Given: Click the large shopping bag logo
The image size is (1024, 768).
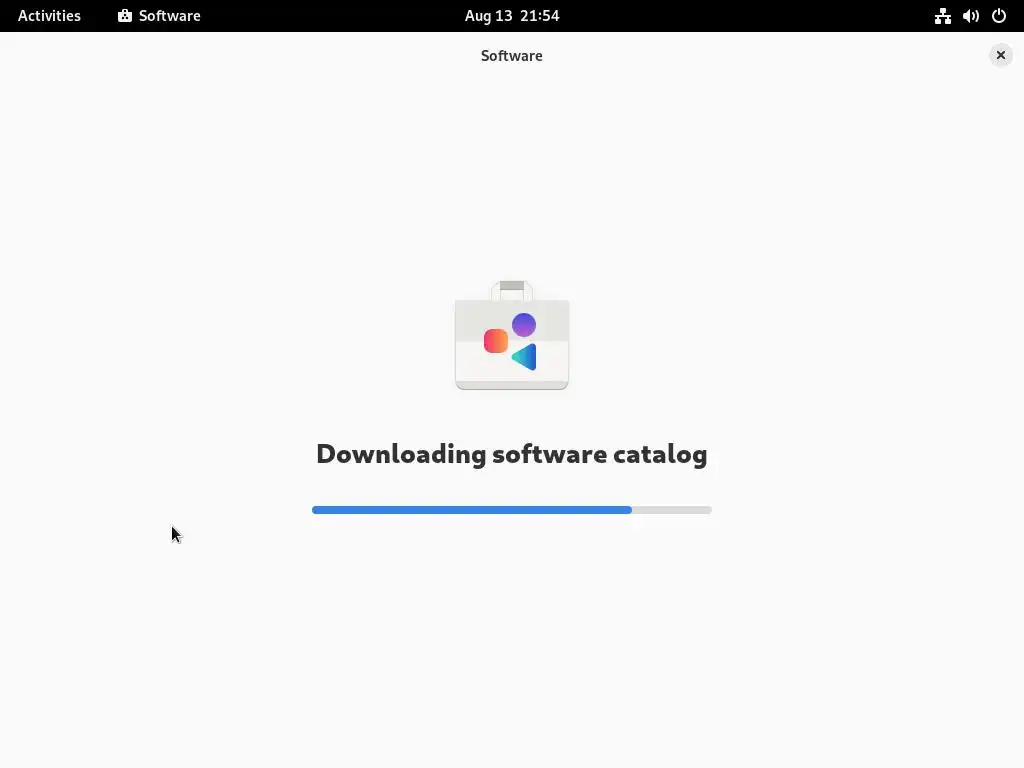Looking at the screenshot, I should pyautogui.click(x=512, y=335).
